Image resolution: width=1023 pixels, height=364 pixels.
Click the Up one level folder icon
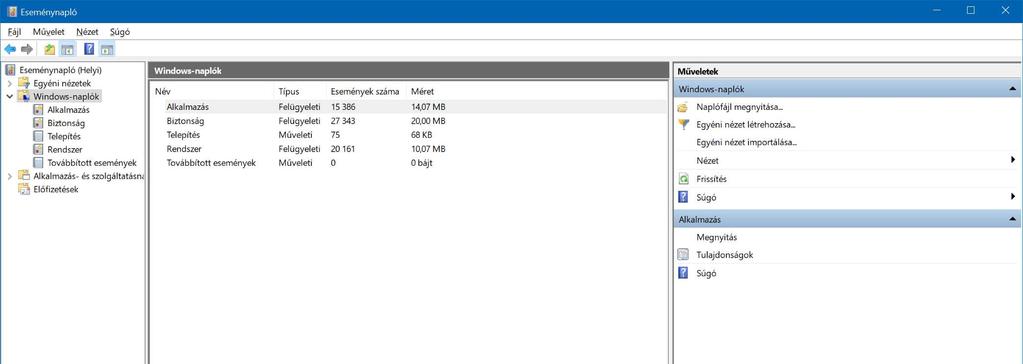pos(50,49)
